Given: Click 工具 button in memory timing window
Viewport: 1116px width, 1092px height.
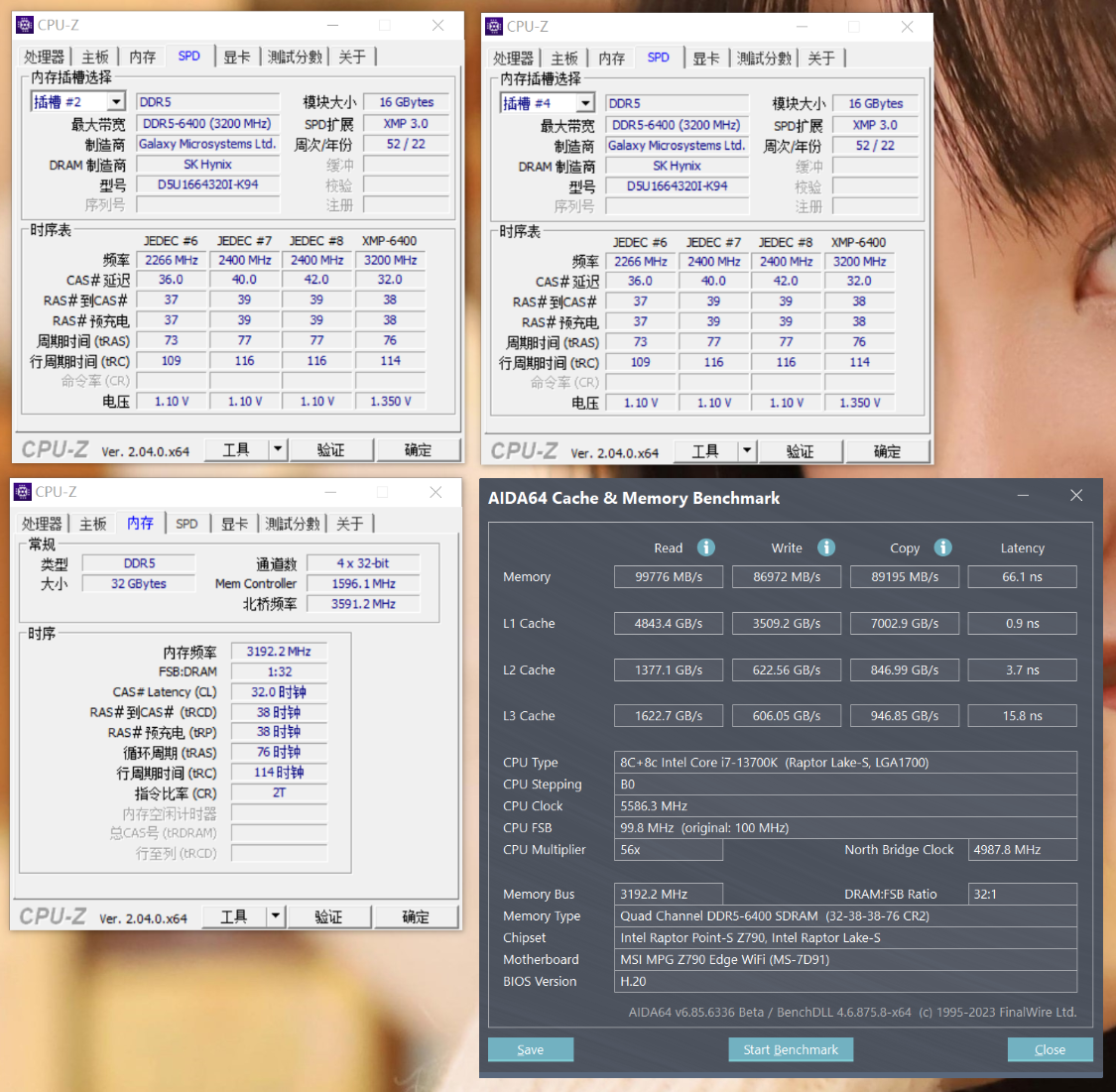Looking at the screenshot, I should [x=235, y=916].
